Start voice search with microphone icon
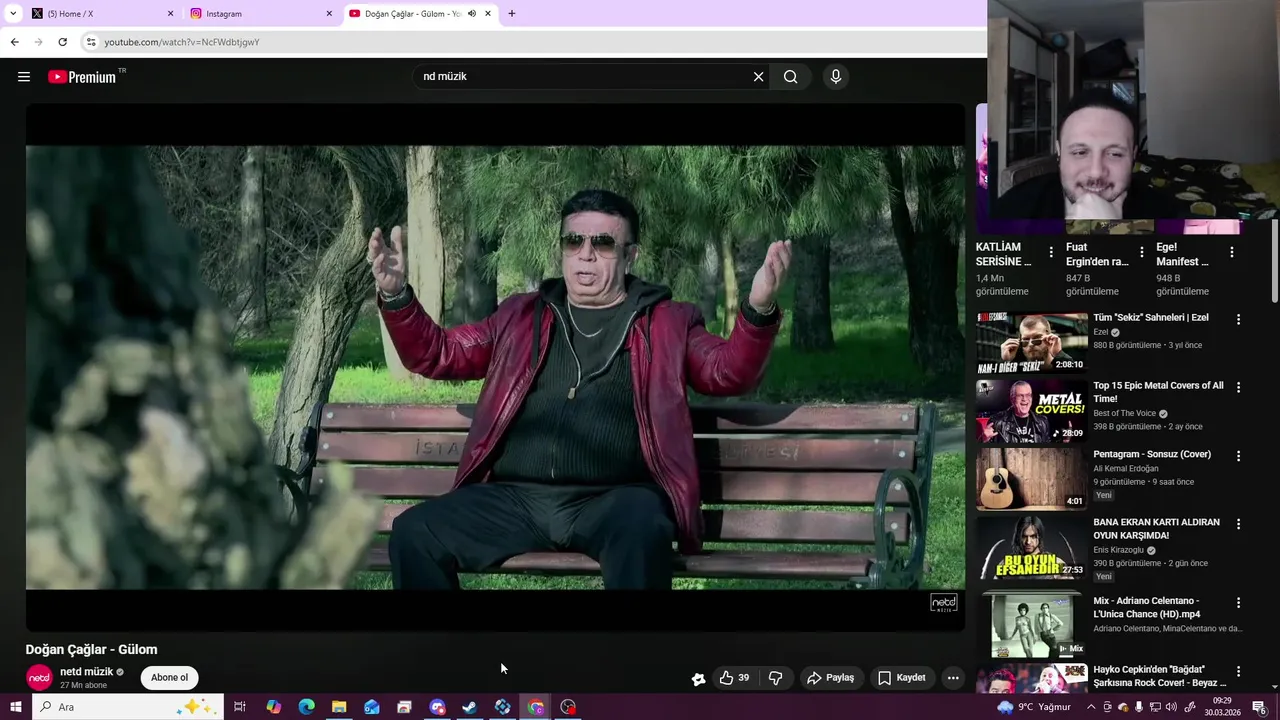The width and height of the screenshot is (1280, 720). tap(836, 77)
